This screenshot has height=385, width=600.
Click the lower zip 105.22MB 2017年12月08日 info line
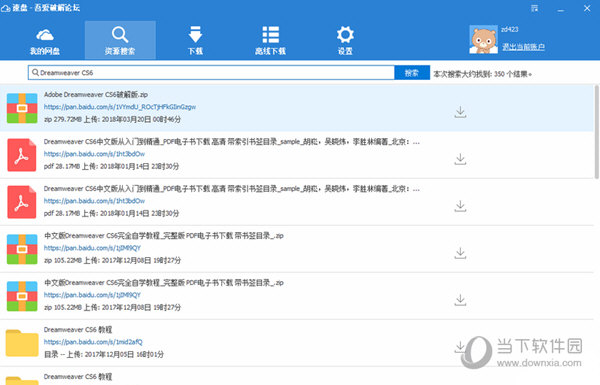point(112,307)
